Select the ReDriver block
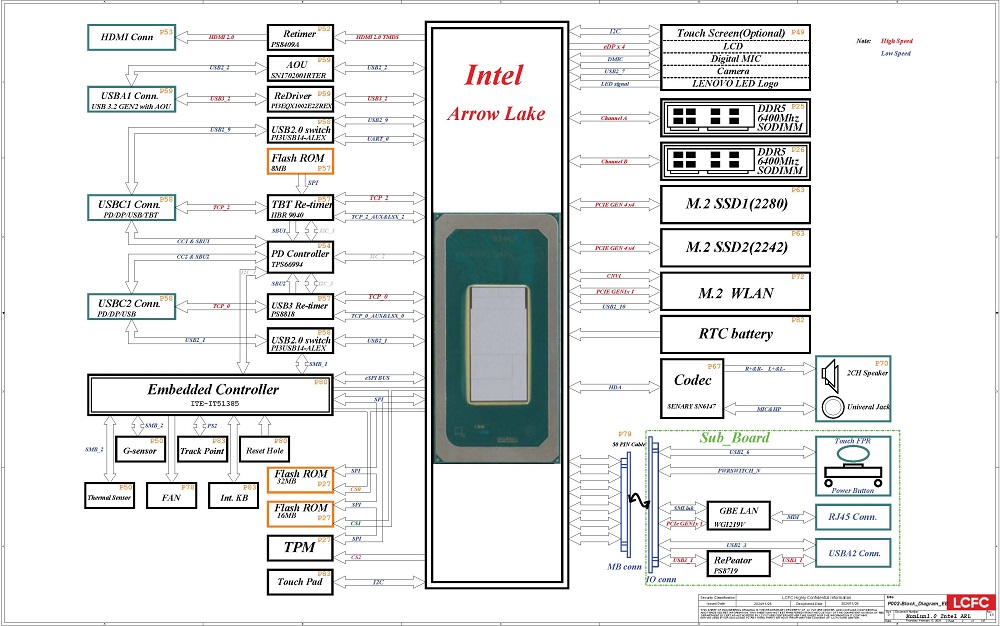Viewport: 1000px width, 626px height. pyautogui.click(x=300, y=100)
